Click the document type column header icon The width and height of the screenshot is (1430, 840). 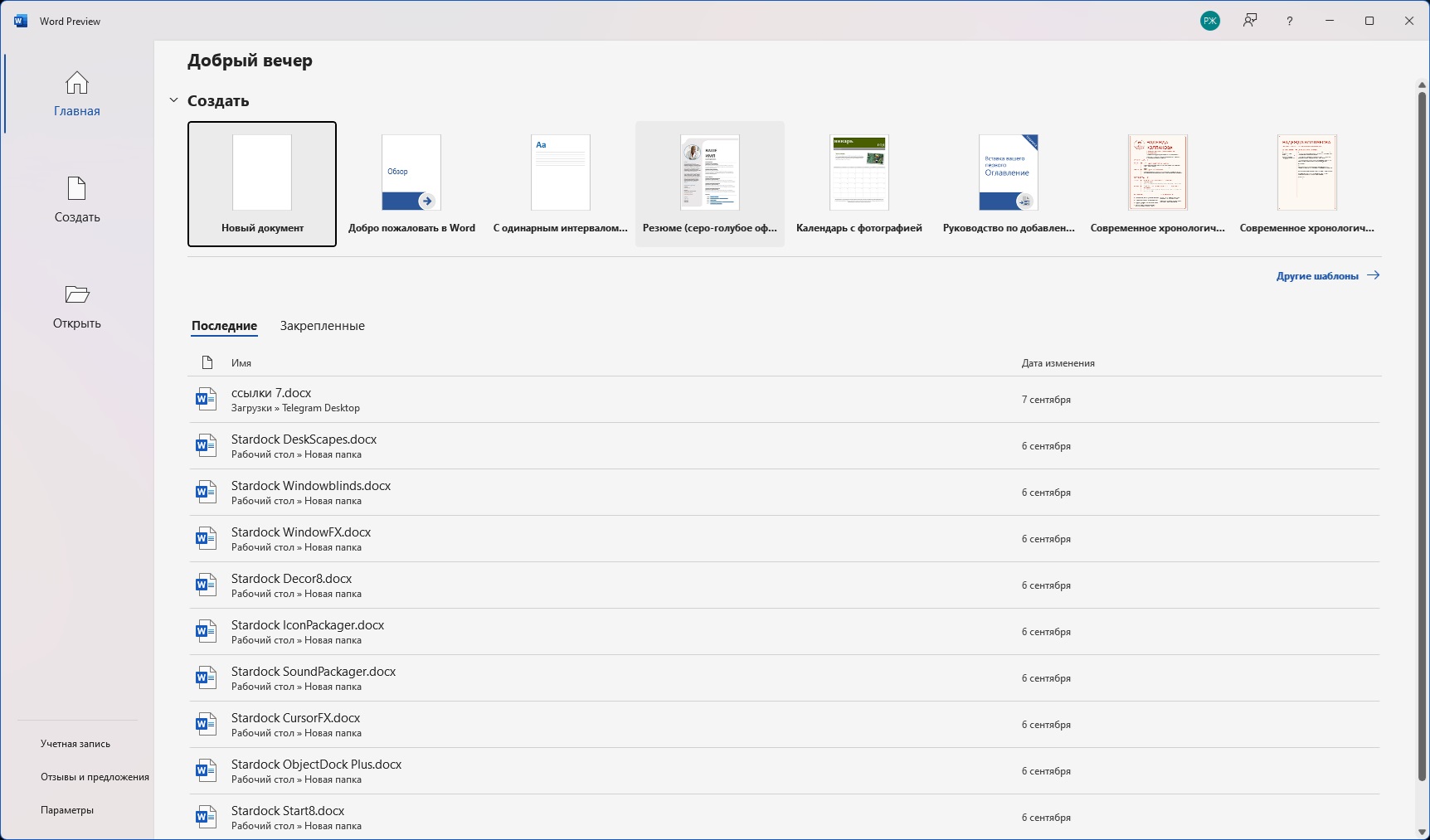click(x=207, y=362)
